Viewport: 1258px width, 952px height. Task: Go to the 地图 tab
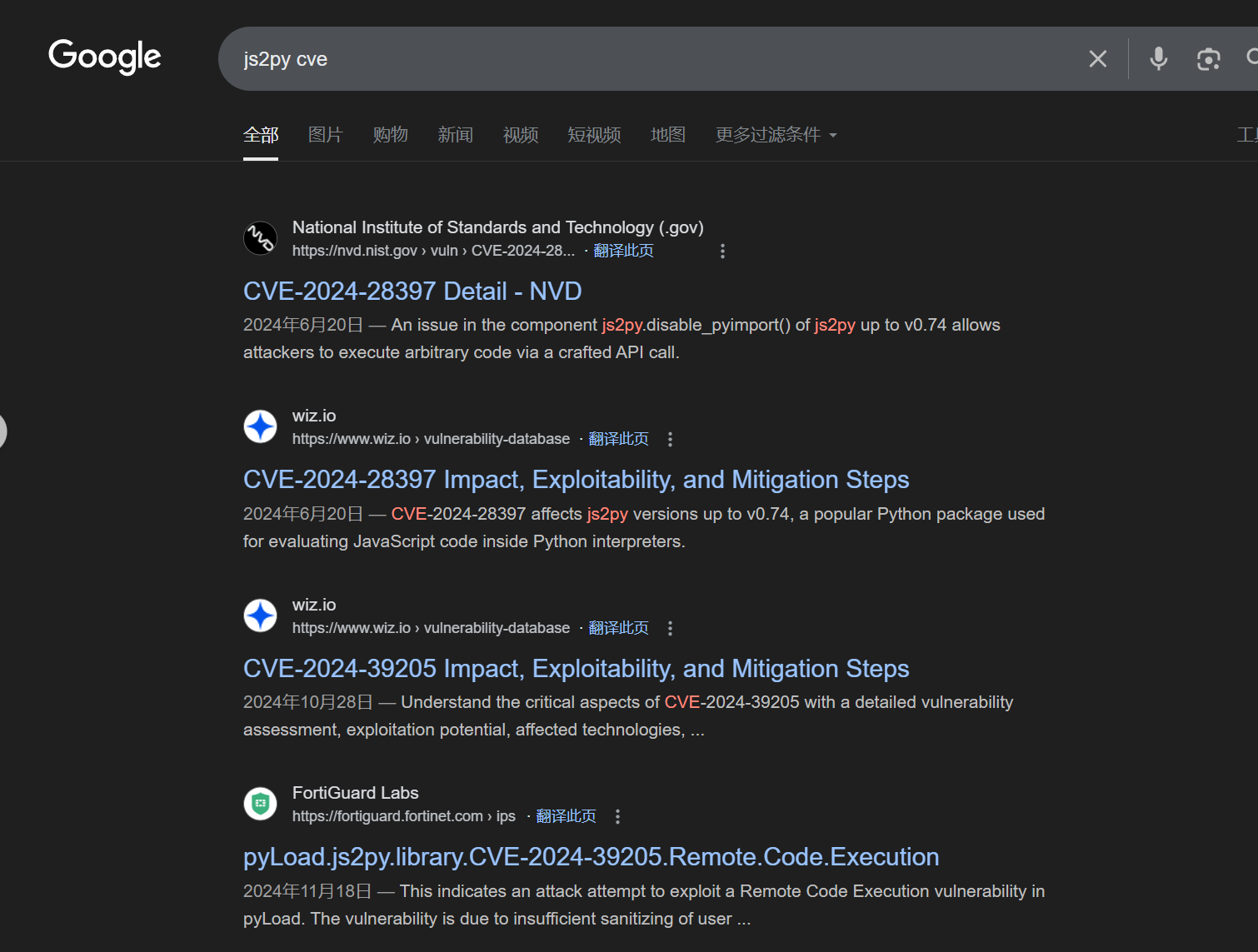[667, 135]
